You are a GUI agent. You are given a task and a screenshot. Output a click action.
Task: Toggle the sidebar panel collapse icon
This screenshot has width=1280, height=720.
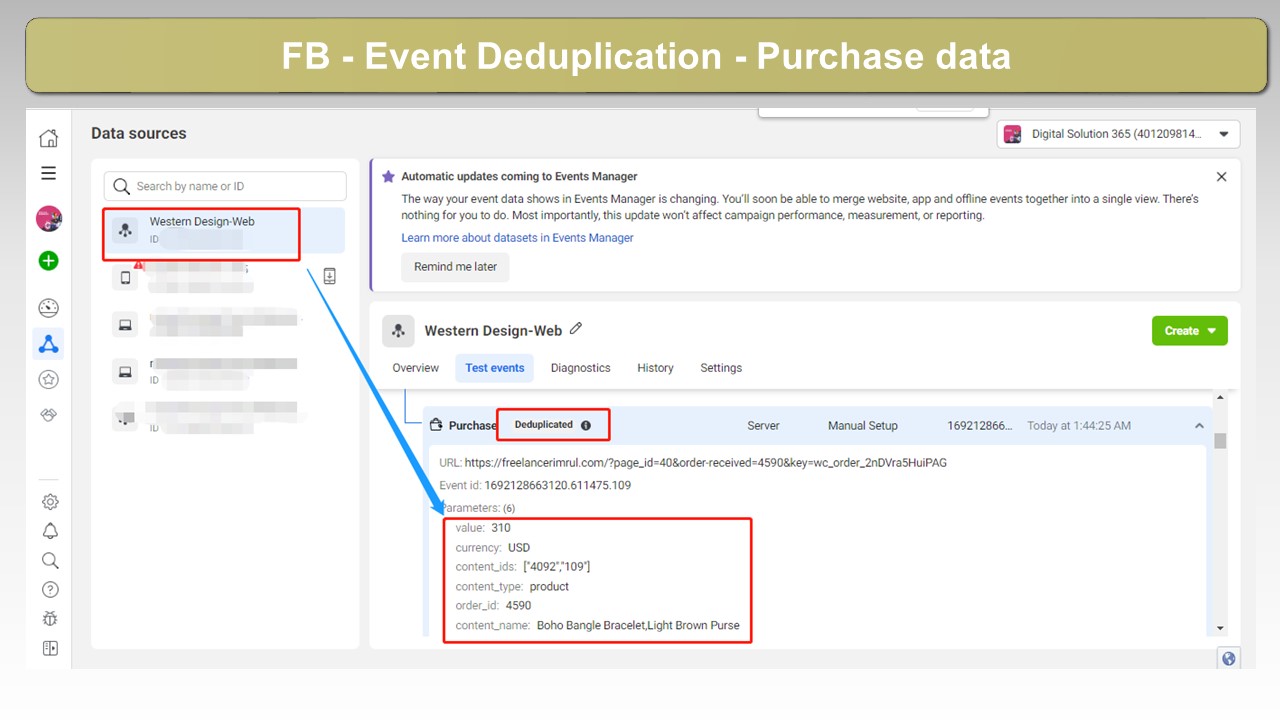coord(50,648)
